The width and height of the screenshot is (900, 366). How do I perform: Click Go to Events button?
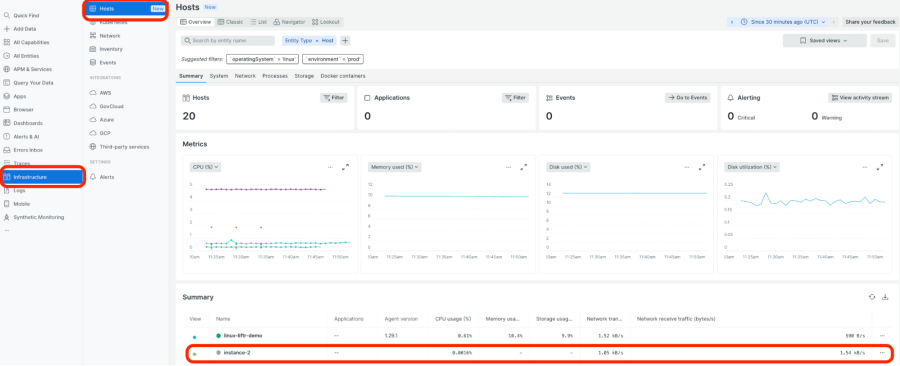click(x=688, y=98)
